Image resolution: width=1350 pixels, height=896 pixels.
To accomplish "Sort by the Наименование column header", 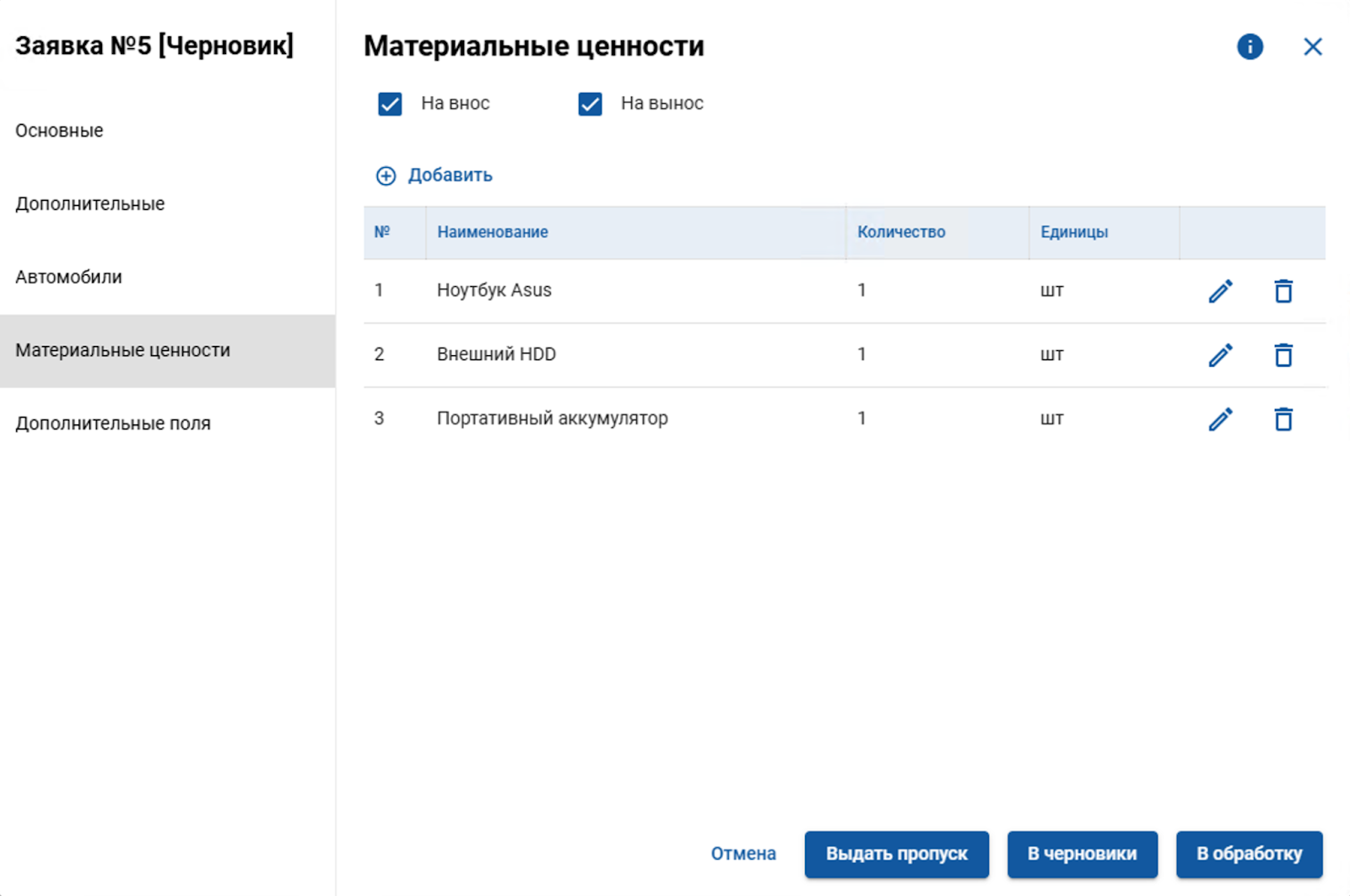I will point(492,232).
